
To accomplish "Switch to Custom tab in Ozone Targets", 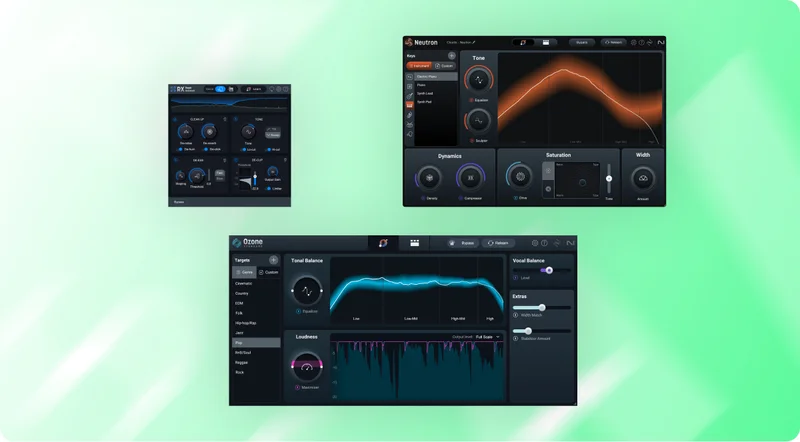I will [x=268, y=273].
